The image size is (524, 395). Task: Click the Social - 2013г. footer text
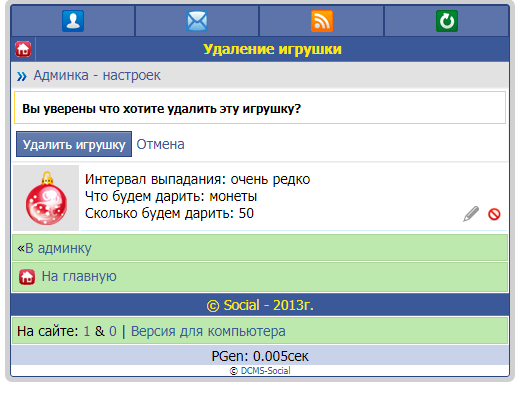[260, 305]
